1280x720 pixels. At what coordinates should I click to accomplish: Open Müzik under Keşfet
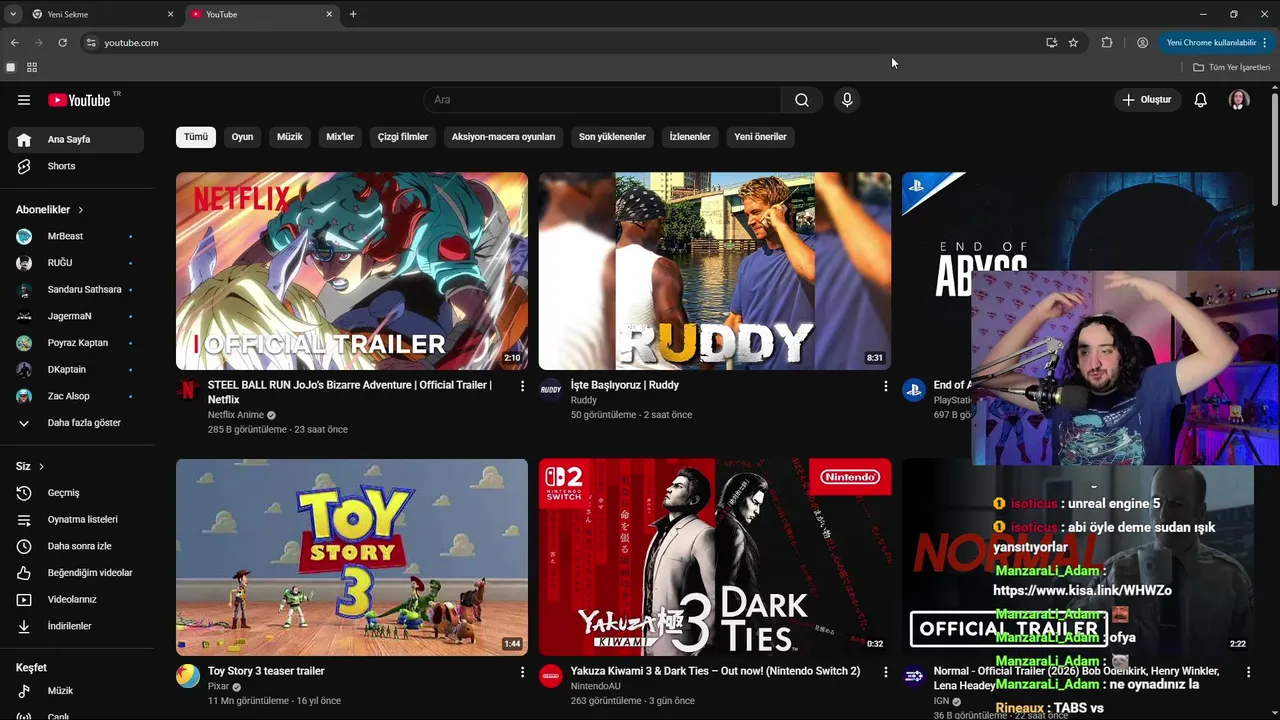(76, 691)
